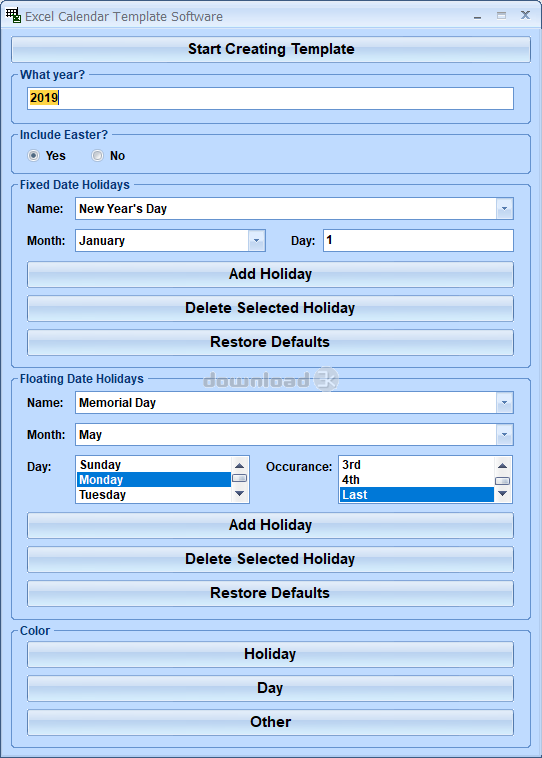Click the Occurance list scroll-down arrow

click(x=502, y=494)
